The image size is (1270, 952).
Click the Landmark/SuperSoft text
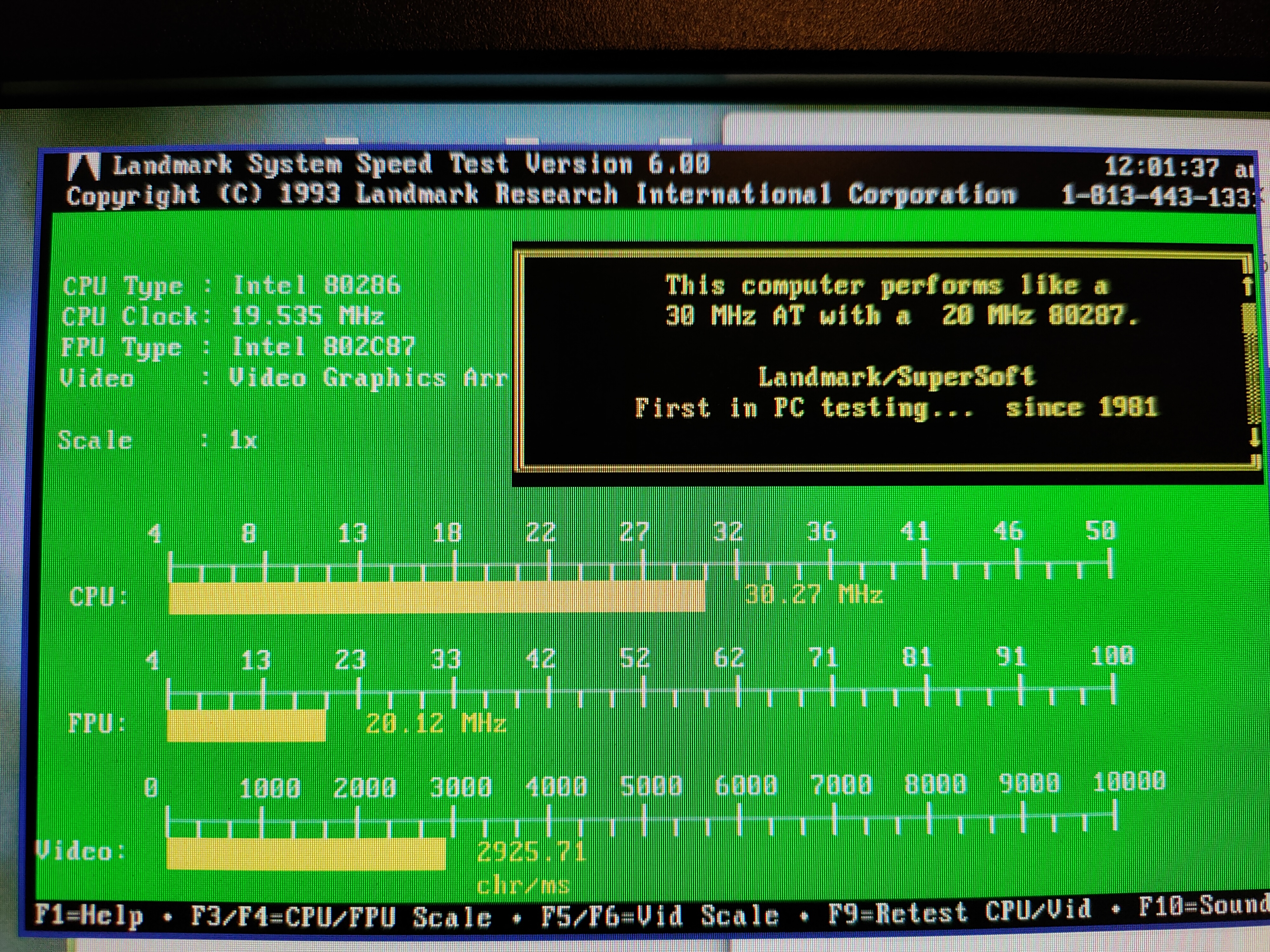897,377
